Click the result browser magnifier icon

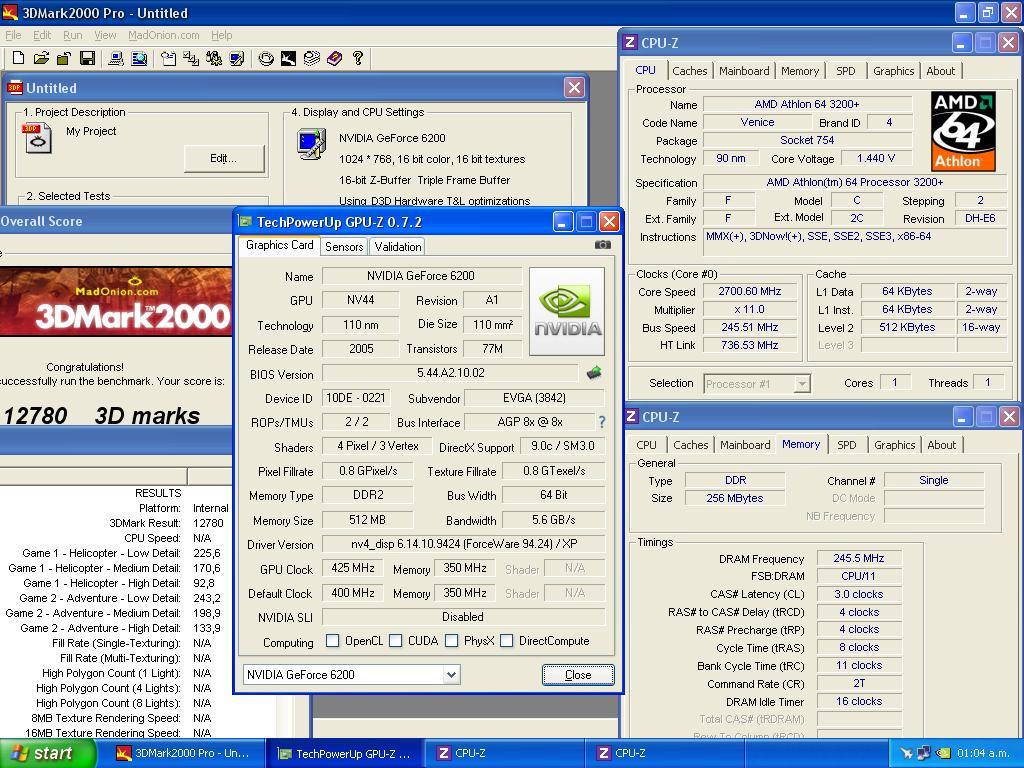click(139, 59)
